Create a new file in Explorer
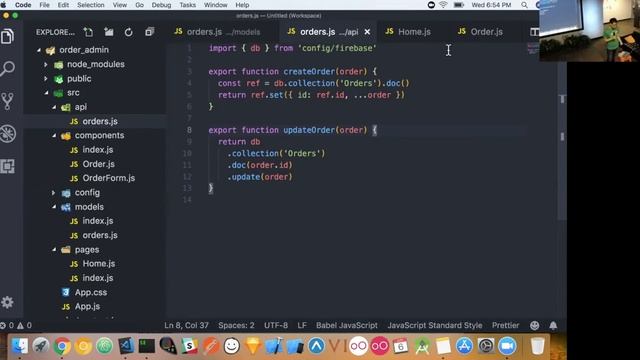Screen dimensions: 640x360 (88, 32)
